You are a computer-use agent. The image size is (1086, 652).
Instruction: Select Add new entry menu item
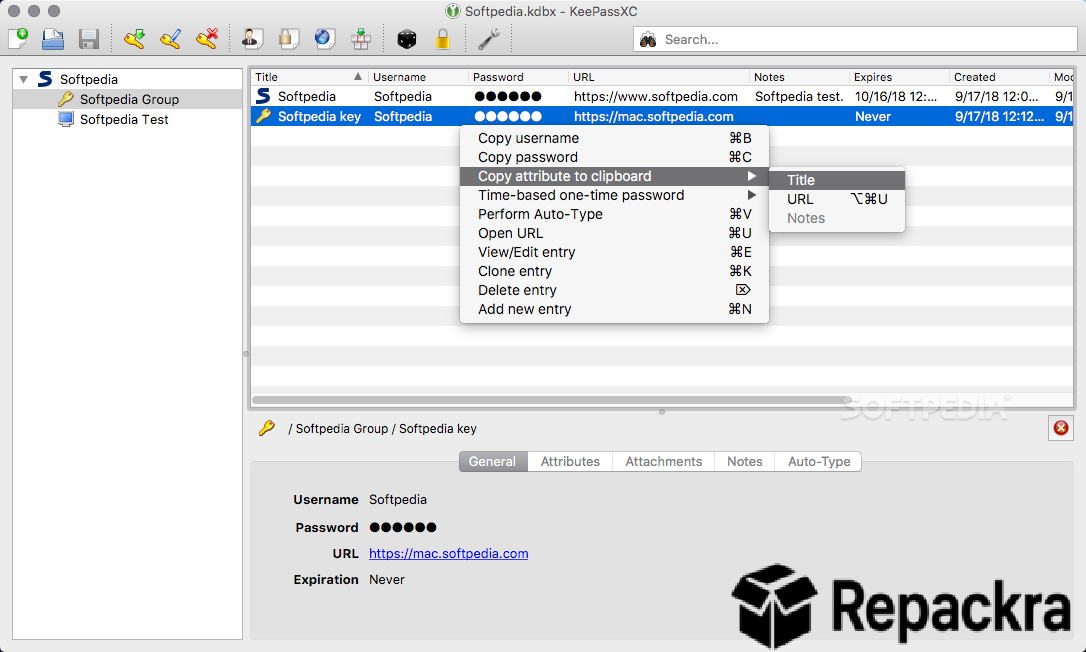pos(614,309)
